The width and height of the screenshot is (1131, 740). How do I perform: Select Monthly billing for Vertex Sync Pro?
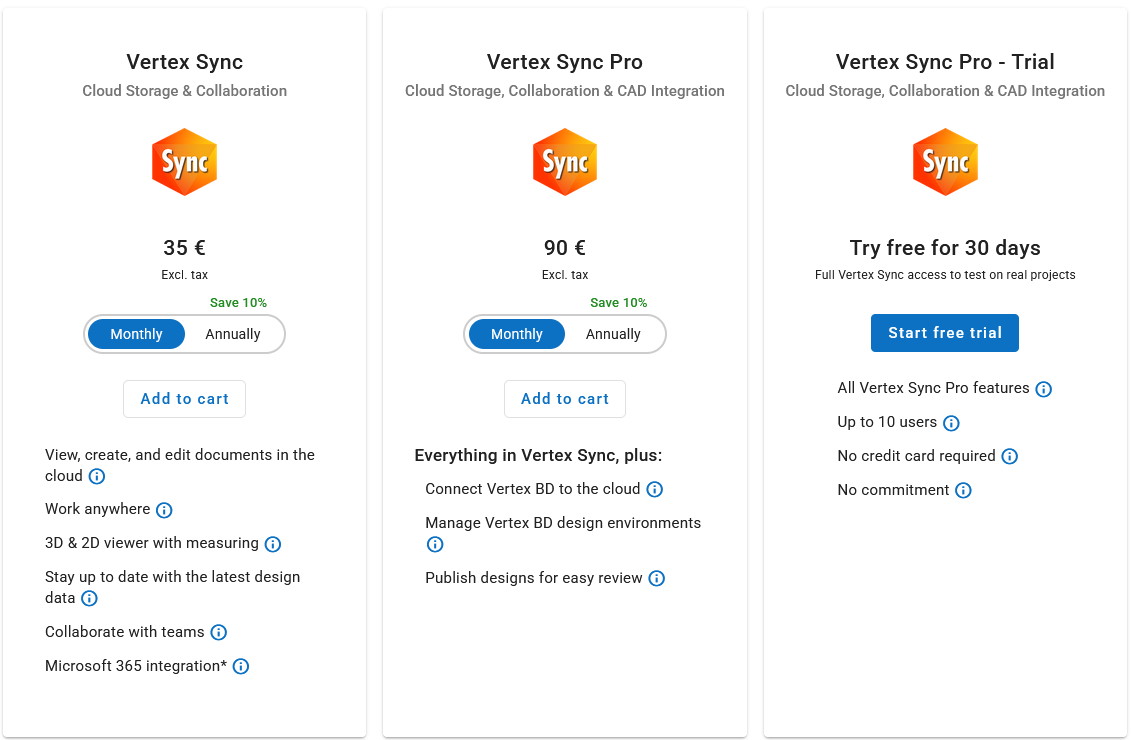coord(517,334)
